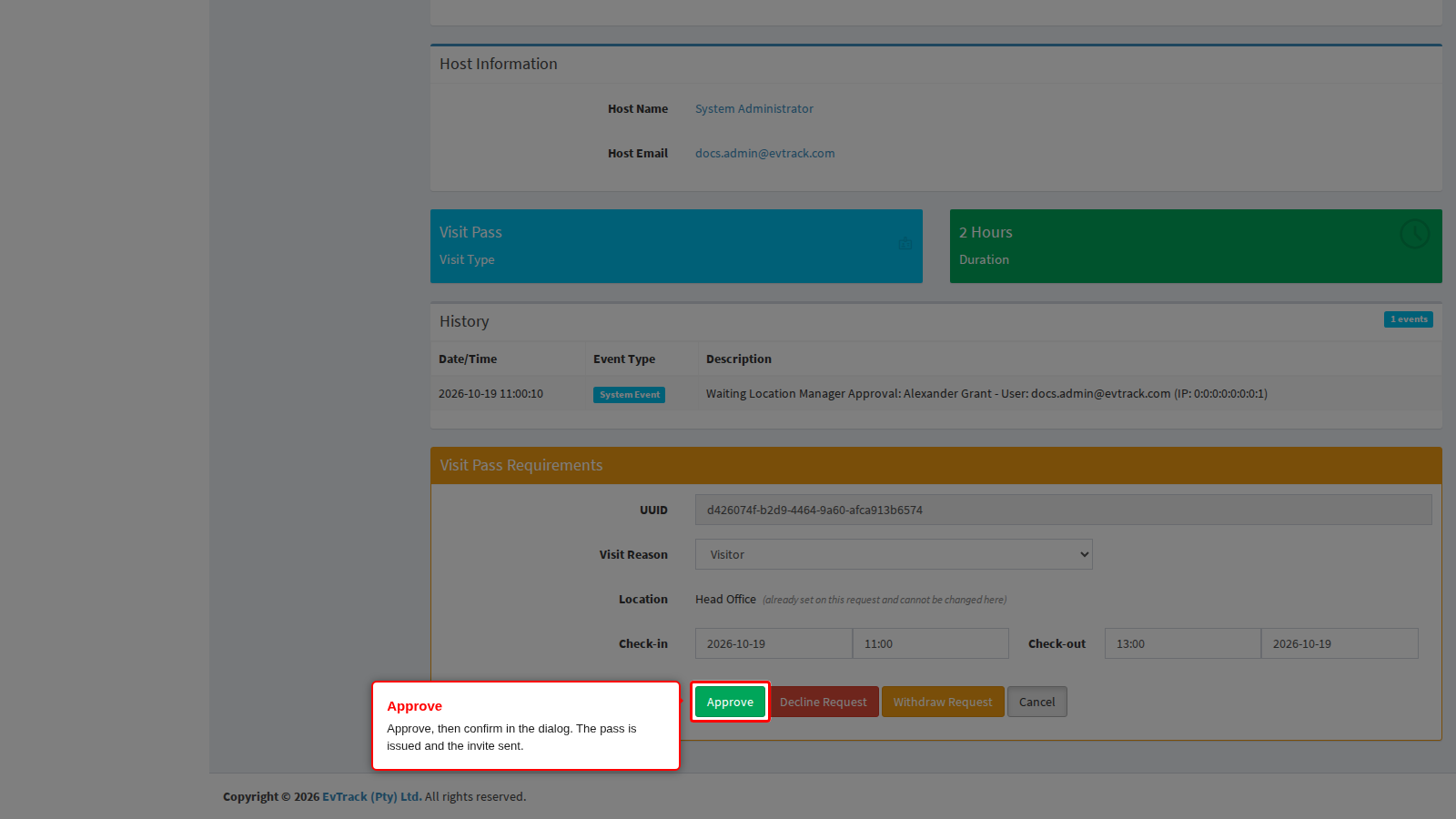This screenshot has height=819, width=1456.
Task: Click the Waiting Location Manager Approval description
Action: point(986,394)
